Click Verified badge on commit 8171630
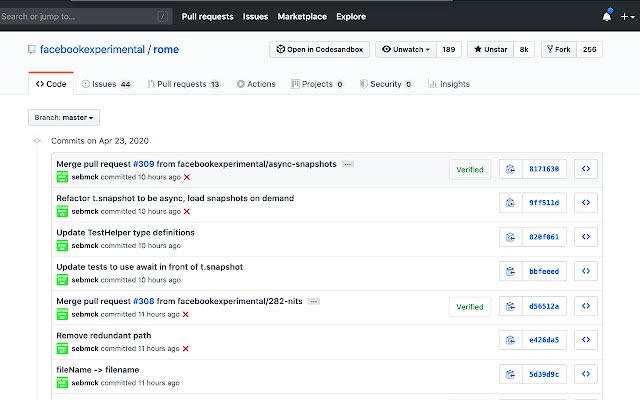This screenshot has height=400, width=640. click(470, 169)
